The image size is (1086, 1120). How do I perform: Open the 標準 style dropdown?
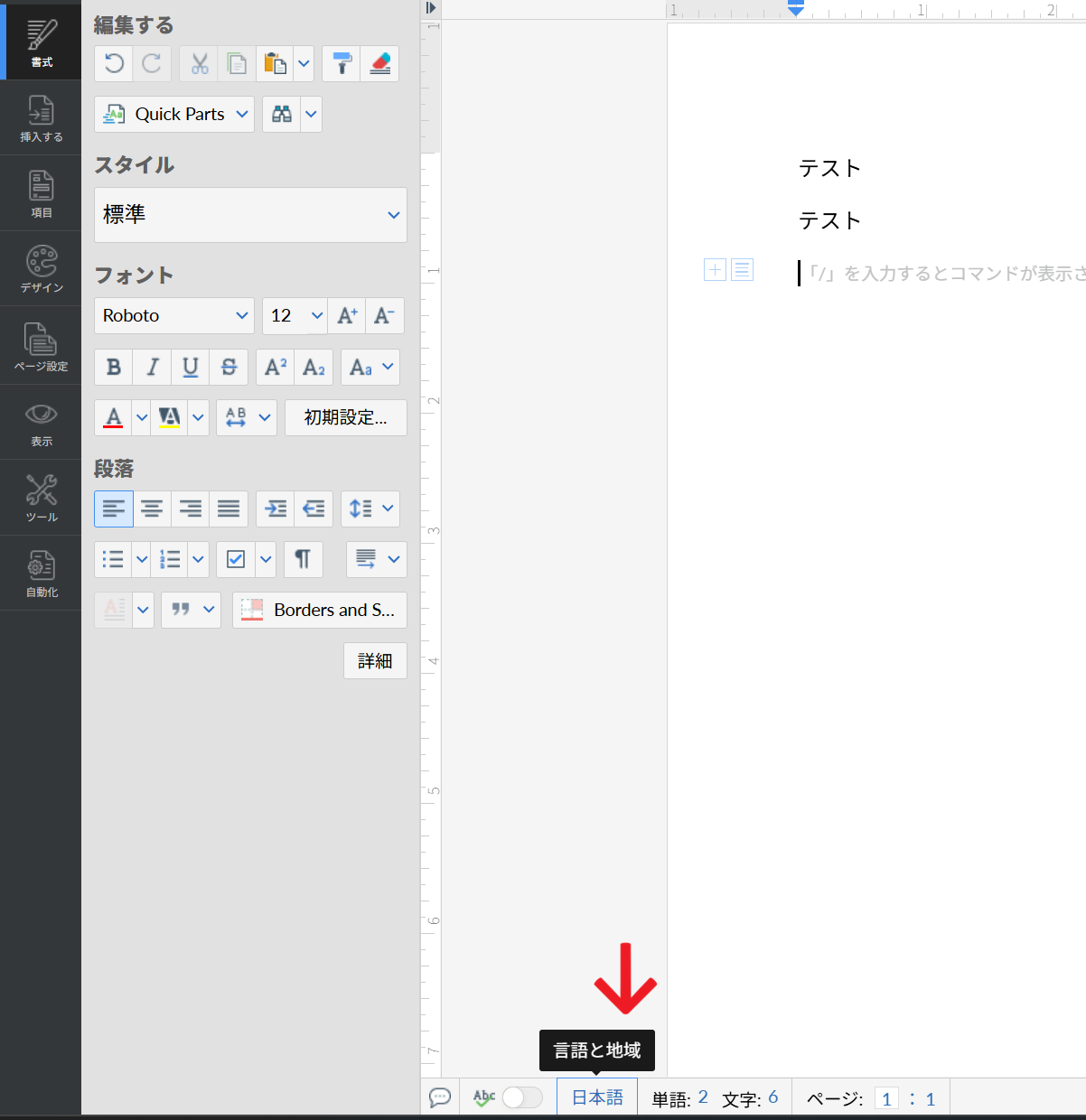point(250,215)
